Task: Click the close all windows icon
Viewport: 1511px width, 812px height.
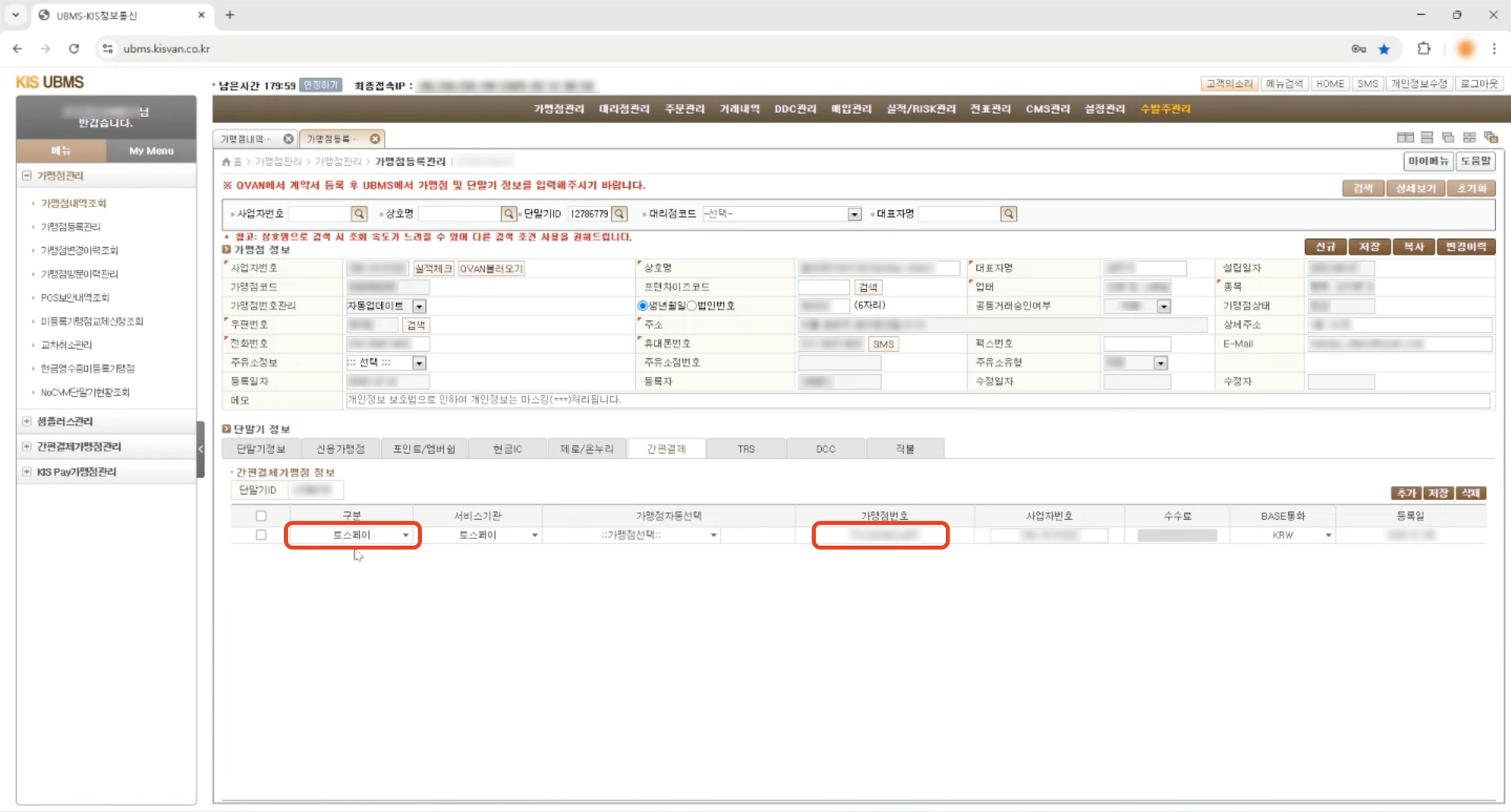Action: [x=1491, y=138]
